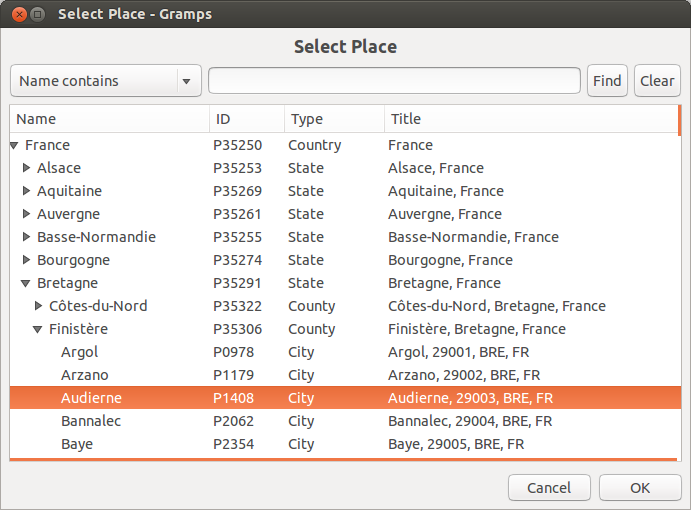Click title 'Auvergne, France'

pyautogui.click(x=445, y=214)
